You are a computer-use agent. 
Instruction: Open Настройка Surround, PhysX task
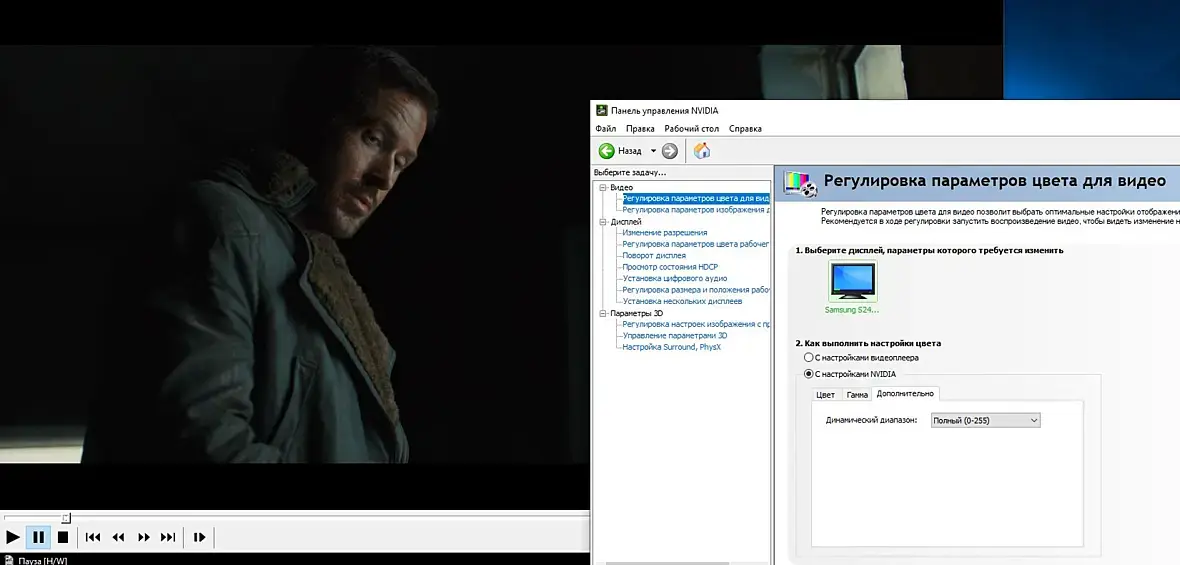coord(671,347)
